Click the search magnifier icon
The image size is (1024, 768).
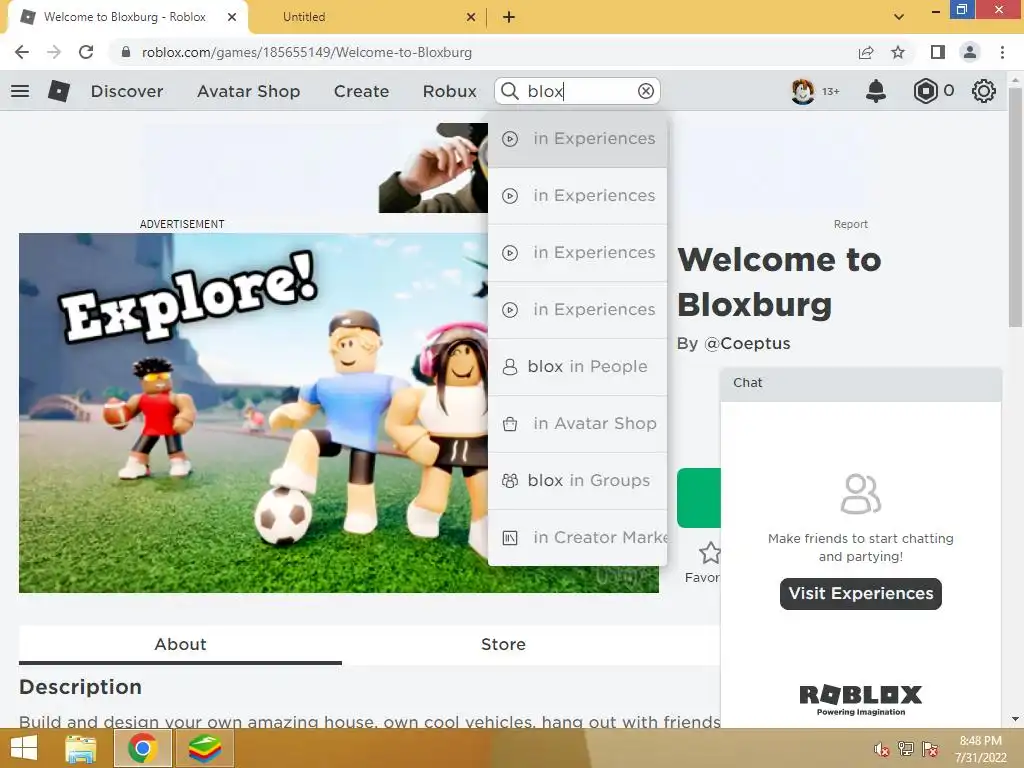(510, 91)
